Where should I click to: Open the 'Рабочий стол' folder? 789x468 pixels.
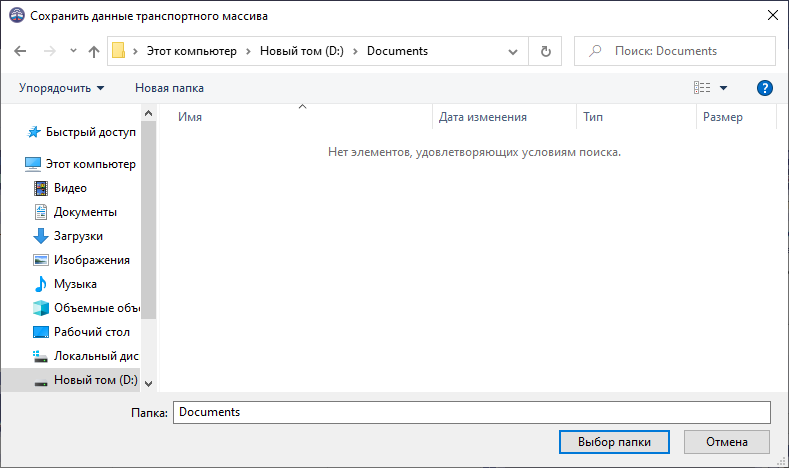click(x=92, y=332)
